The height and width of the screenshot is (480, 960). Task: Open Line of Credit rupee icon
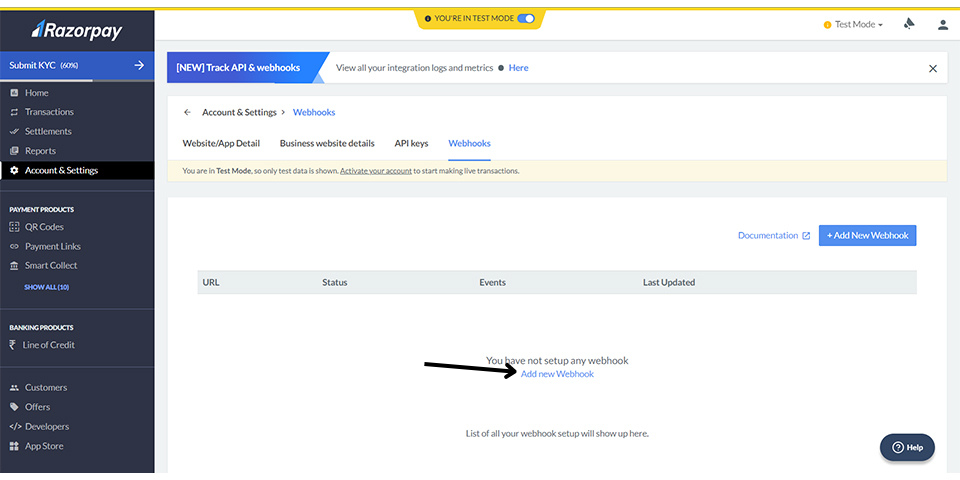14,345
